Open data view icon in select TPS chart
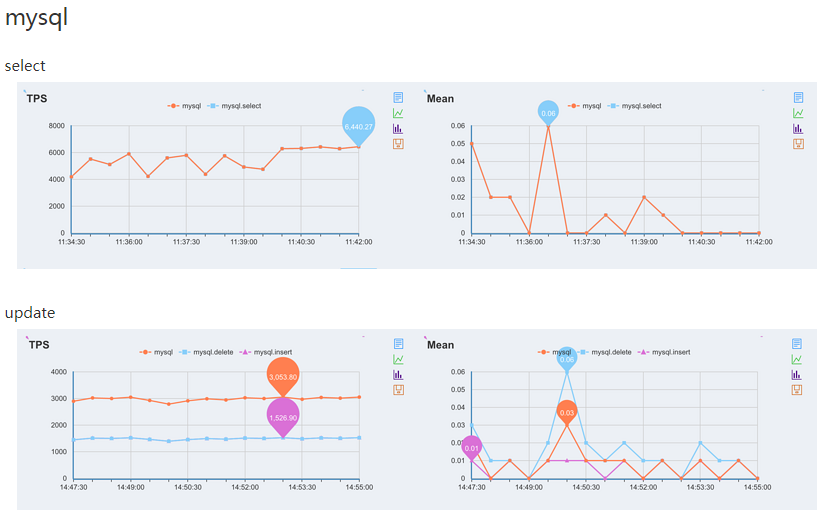The height and width of the screenshot is (522, 830). pyautogui.click(x=398, y=97)
